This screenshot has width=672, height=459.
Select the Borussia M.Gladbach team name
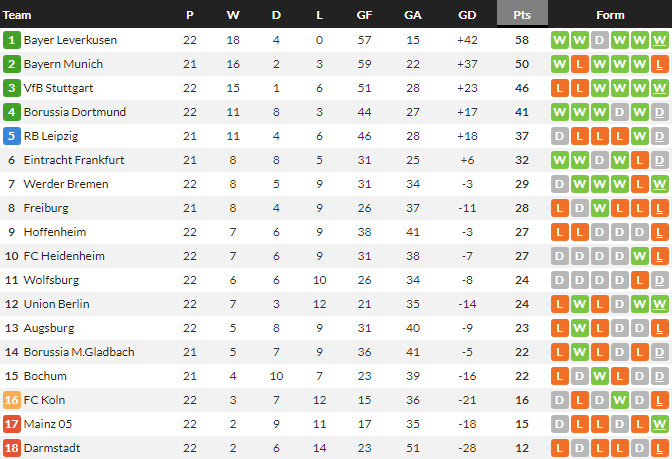tap(79, 352)
